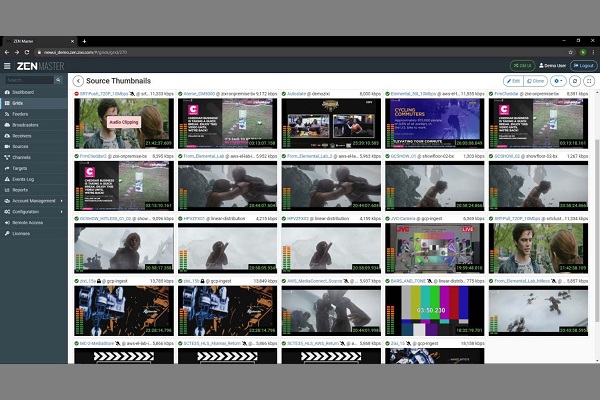Open the gear settings dropdown
This screenshot has width=600, height=400.
pos(558,81)
